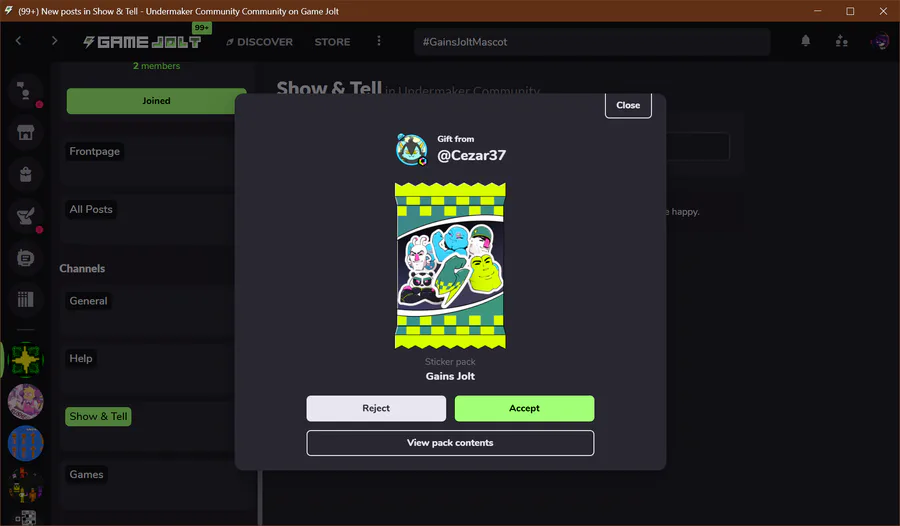
Task: Minimize the Game Jolt window
Action: pyautogui.click(x=817, y=11)
